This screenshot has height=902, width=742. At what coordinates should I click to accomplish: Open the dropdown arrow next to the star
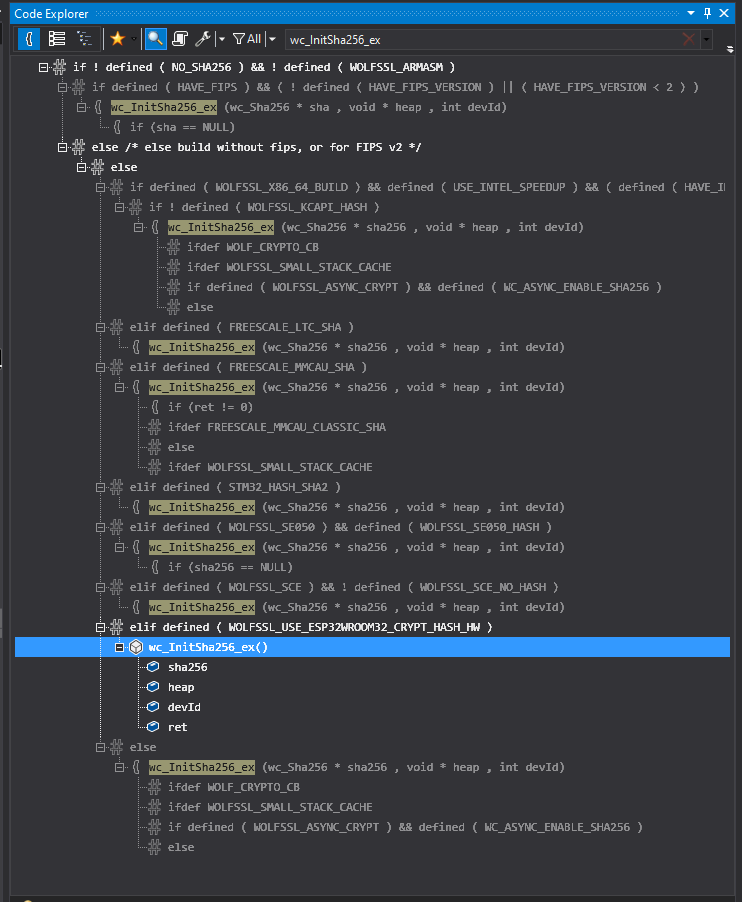click(133, 39)
